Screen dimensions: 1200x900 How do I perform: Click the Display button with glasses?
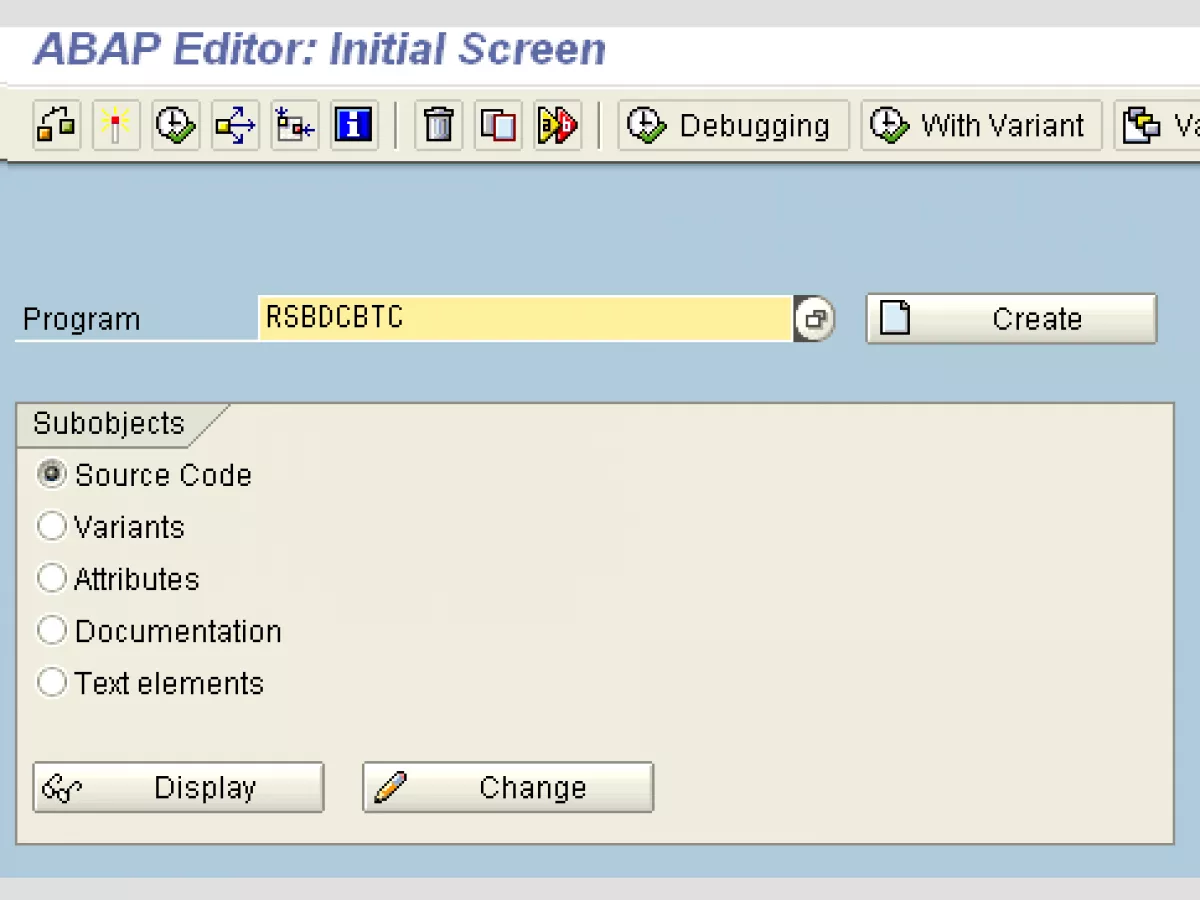coord(178,787)
